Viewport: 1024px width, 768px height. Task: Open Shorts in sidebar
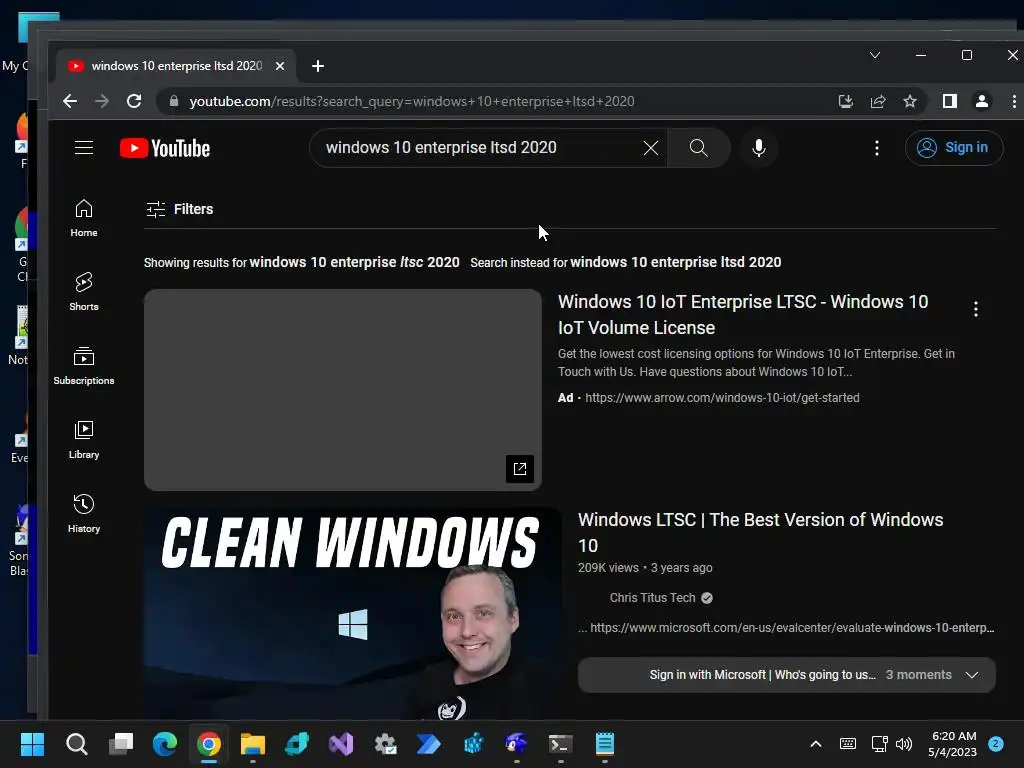84,292
